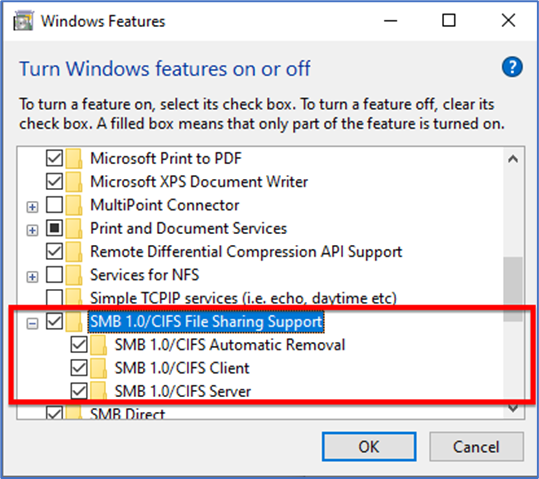Expand the MultiPoint Connector tree node
Image resolution: width=539 pixels, height=479 pixels.
click(x=32, y=207)
